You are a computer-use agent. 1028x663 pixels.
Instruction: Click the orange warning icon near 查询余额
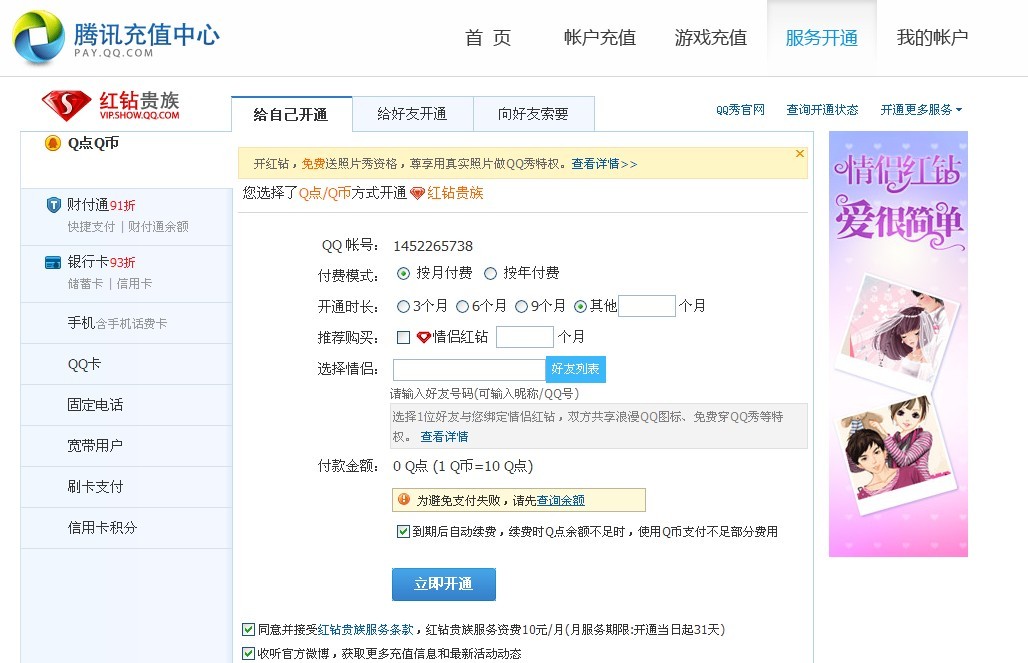click(x=404, y=499)
